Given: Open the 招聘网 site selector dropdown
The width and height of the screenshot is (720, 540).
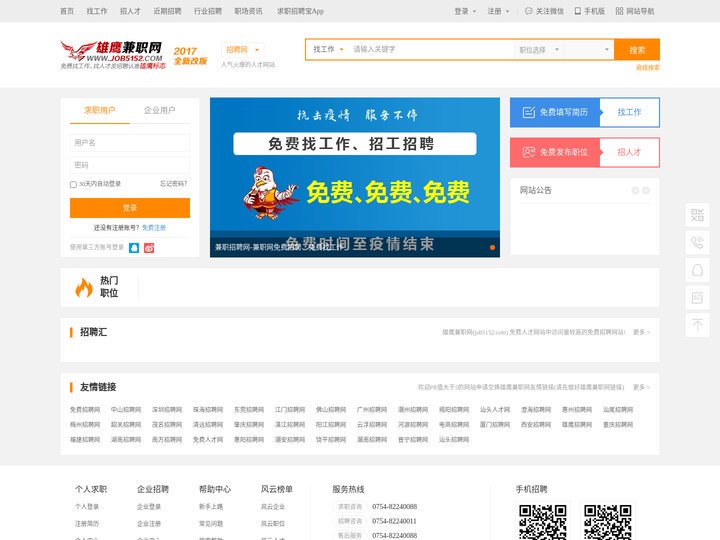Looking at the screenshot, I should (242, 50).
